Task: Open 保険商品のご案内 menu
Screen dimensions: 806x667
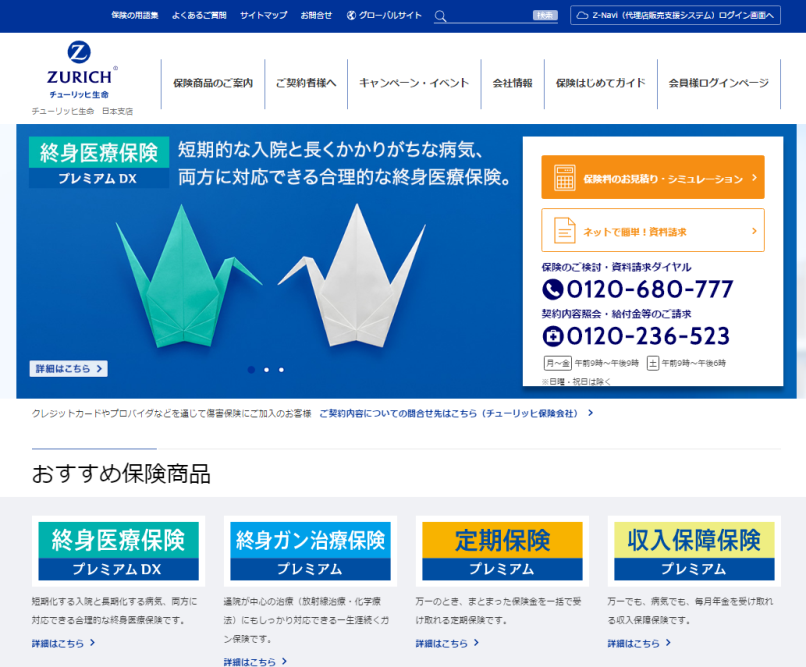Action: 213,83
